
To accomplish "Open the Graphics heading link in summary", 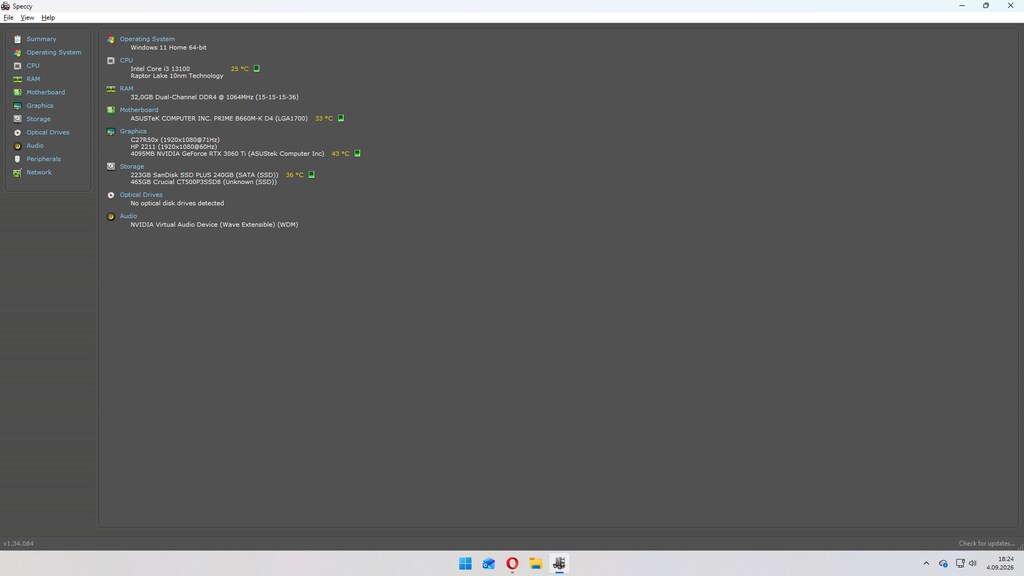I will tap(133, 131).
